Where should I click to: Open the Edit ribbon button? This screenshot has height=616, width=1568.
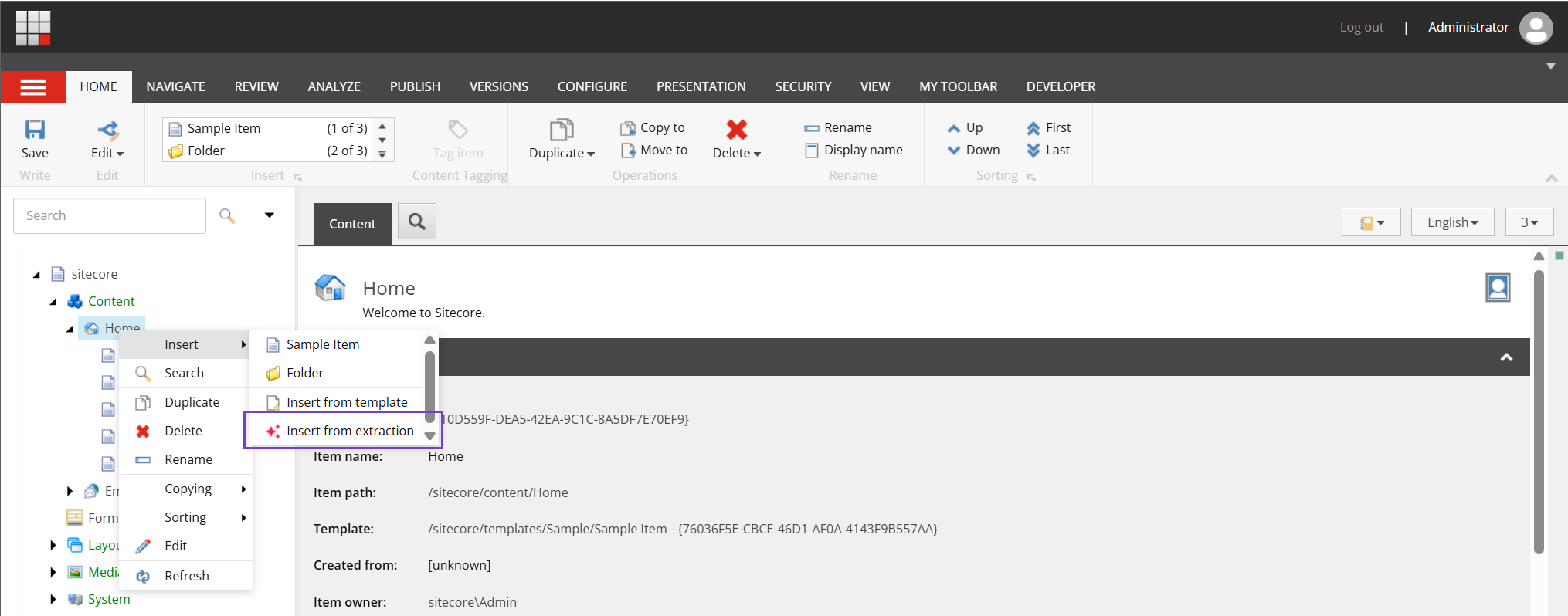coord(107,140)
